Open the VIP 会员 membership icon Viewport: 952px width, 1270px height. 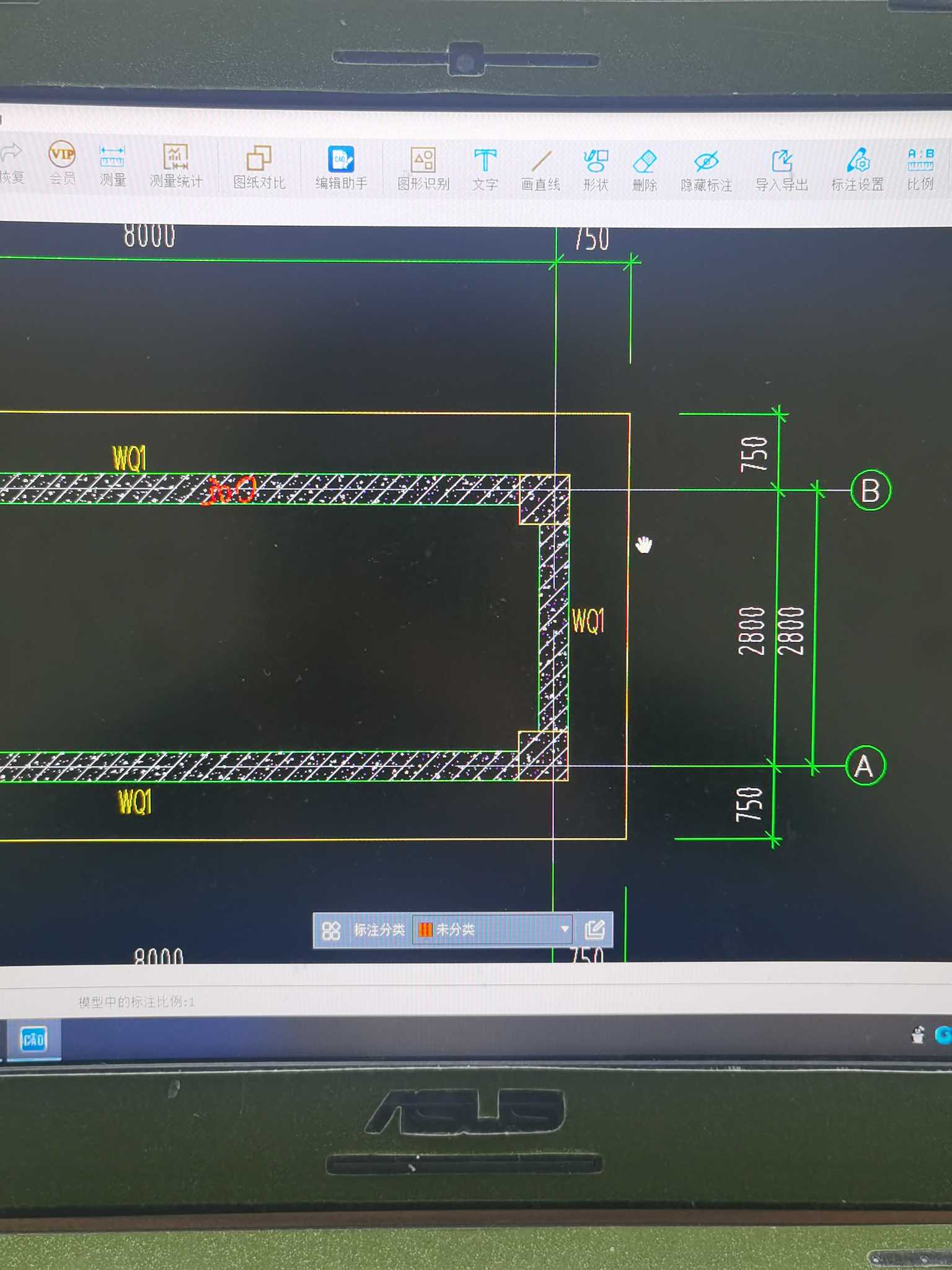coord(62,162)
